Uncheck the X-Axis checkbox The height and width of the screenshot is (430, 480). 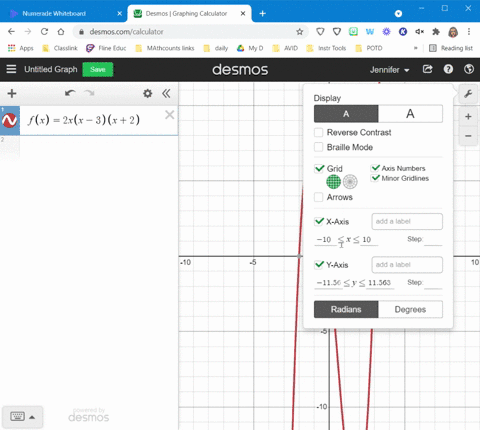click(319, 221)
